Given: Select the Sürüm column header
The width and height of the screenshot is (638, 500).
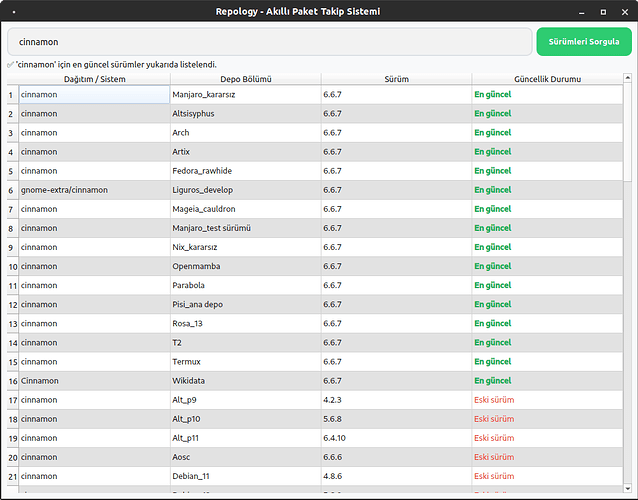Looking at the screenshot, I should pos(396,78).
